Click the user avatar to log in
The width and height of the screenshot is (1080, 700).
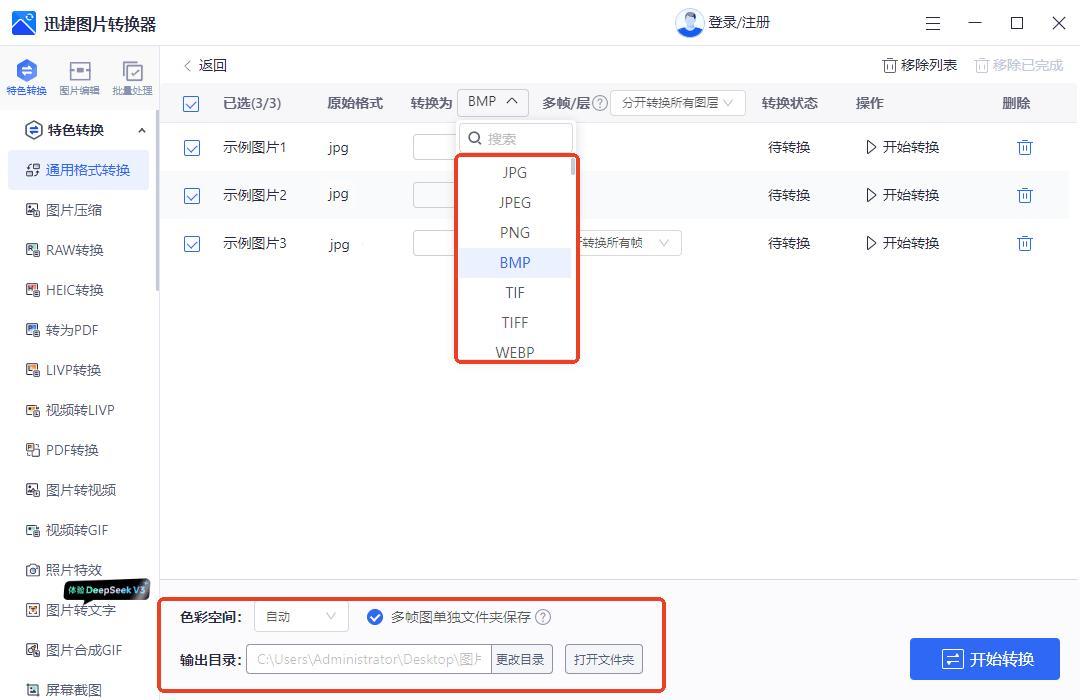(689, 23)
